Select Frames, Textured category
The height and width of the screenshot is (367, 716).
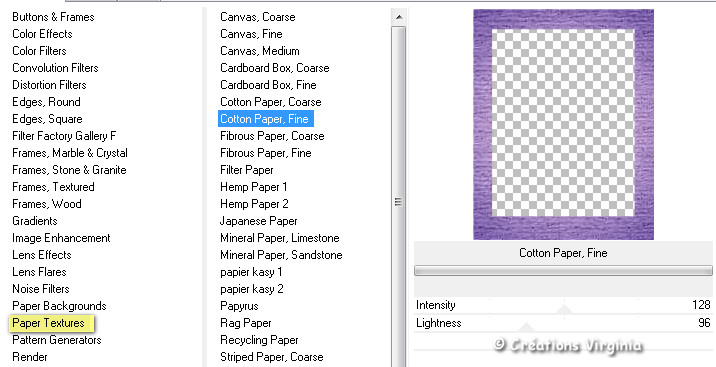click(x=53, y=187)
